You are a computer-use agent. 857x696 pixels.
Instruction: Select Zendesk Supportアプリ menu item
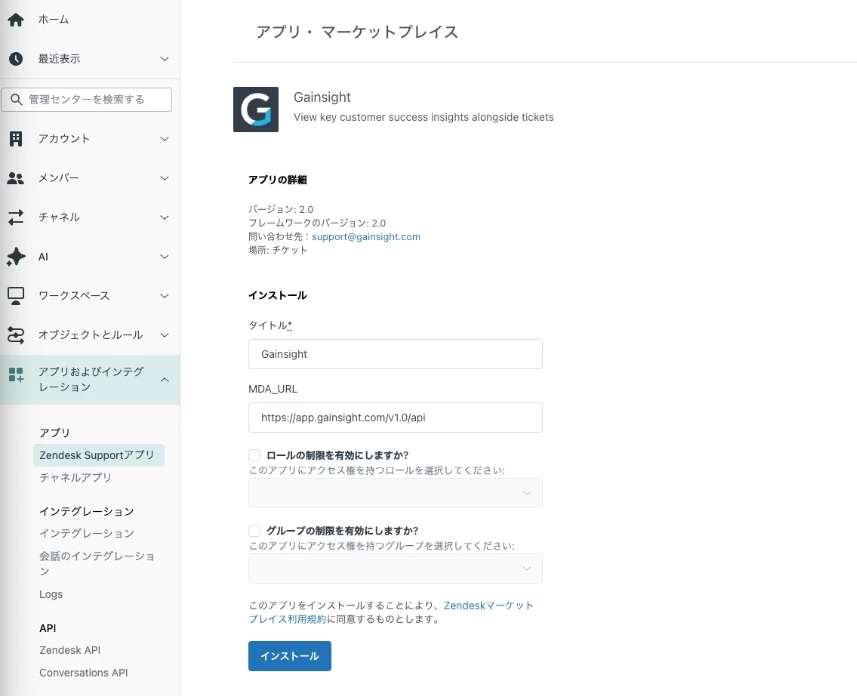pyautogui.click(x=98, y=455)
